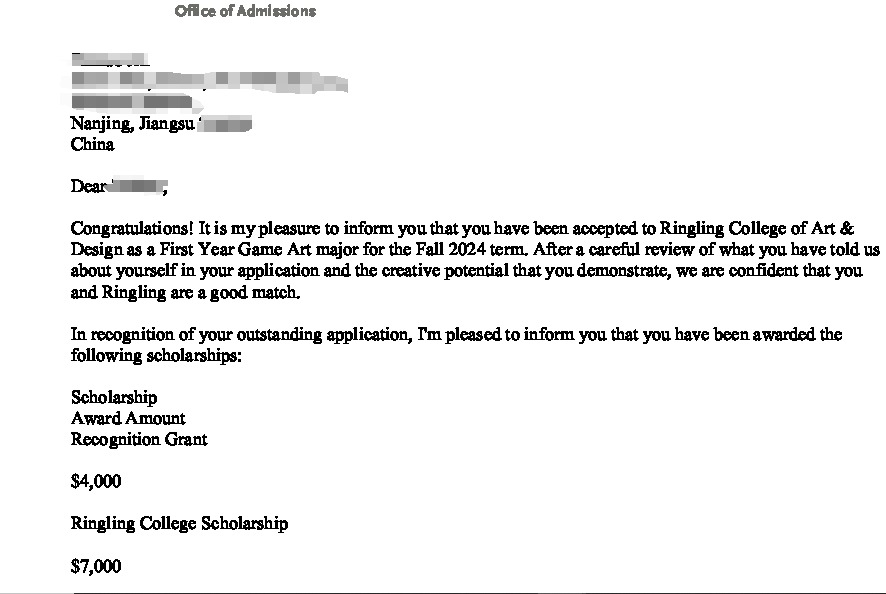Click the blurred name after "Dear"

(x=136, y=186)
